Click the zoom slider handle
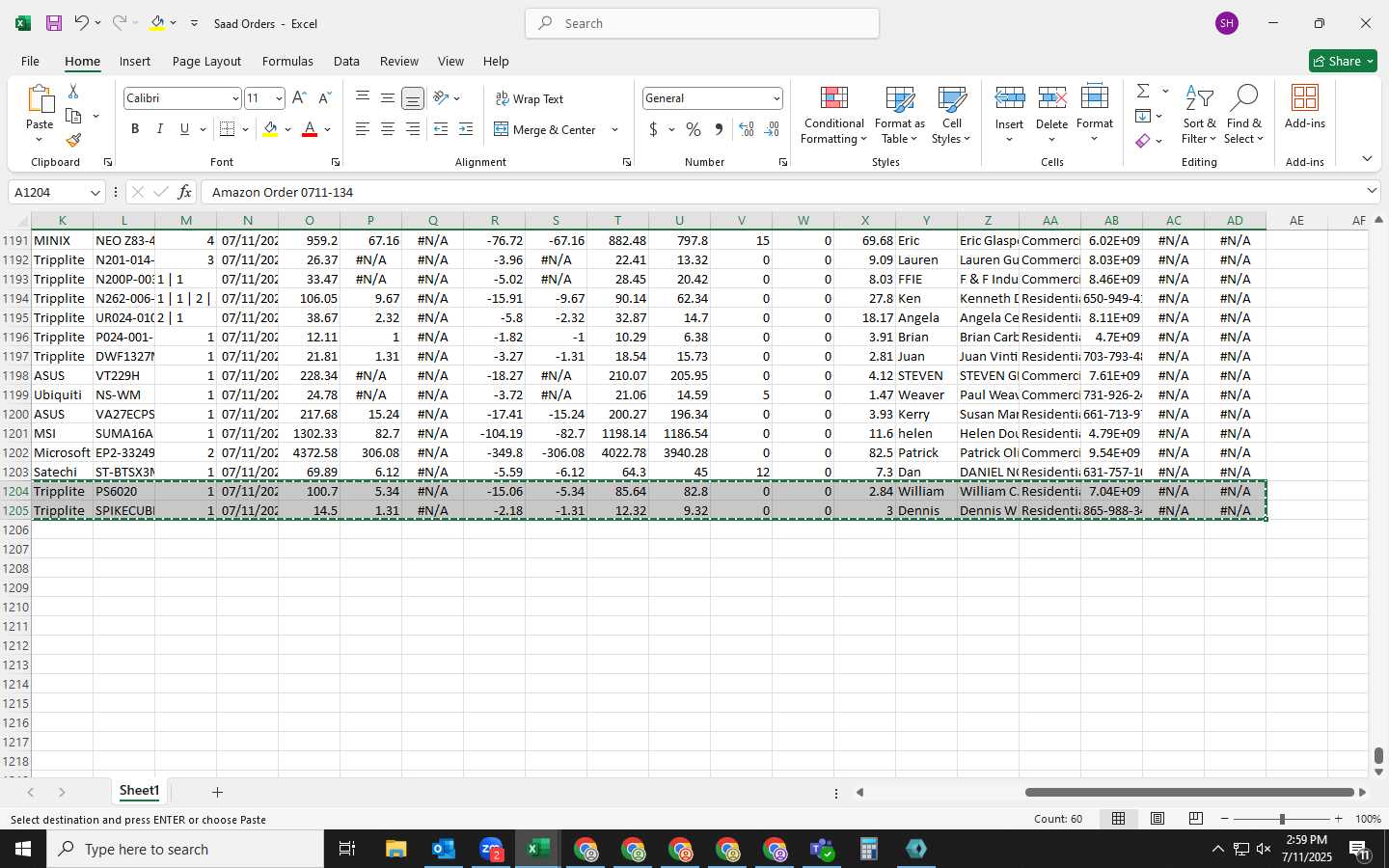The image size is (1389, 868). point(1282,819)
